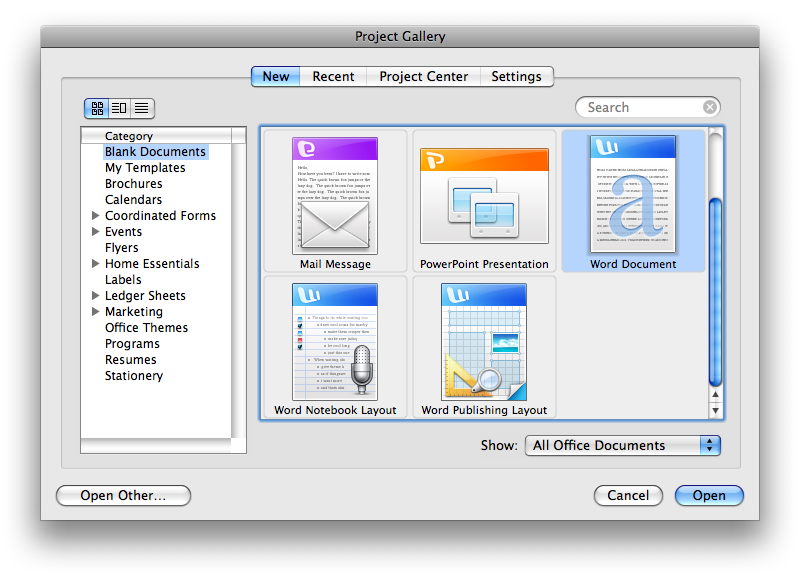Clear the search field

[x=710, y=107]
